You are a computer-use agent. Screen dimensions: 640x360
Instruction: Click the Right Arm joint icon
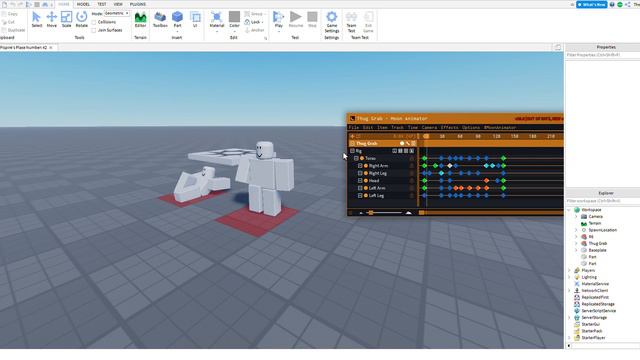point(366,166)
